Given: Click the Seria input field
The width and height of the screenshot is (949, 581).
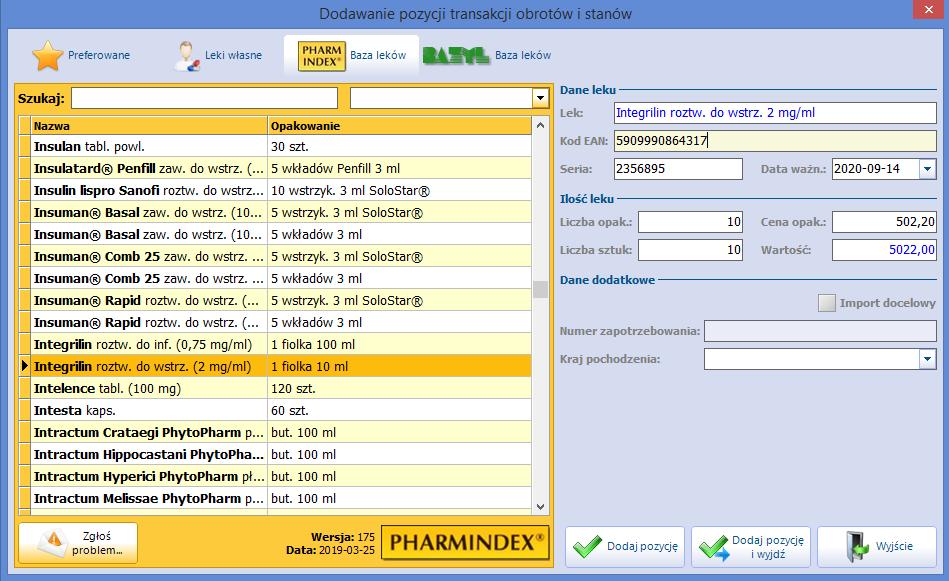Looking at the screenshot, I should (x=678, y=169).
